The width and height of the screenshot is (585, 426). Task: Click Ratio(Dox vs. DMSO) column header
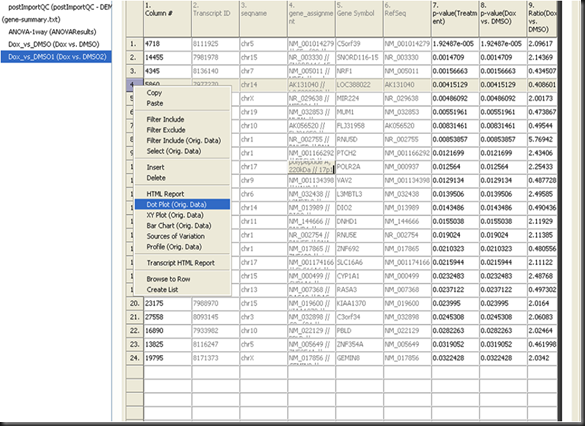[542, 19]
